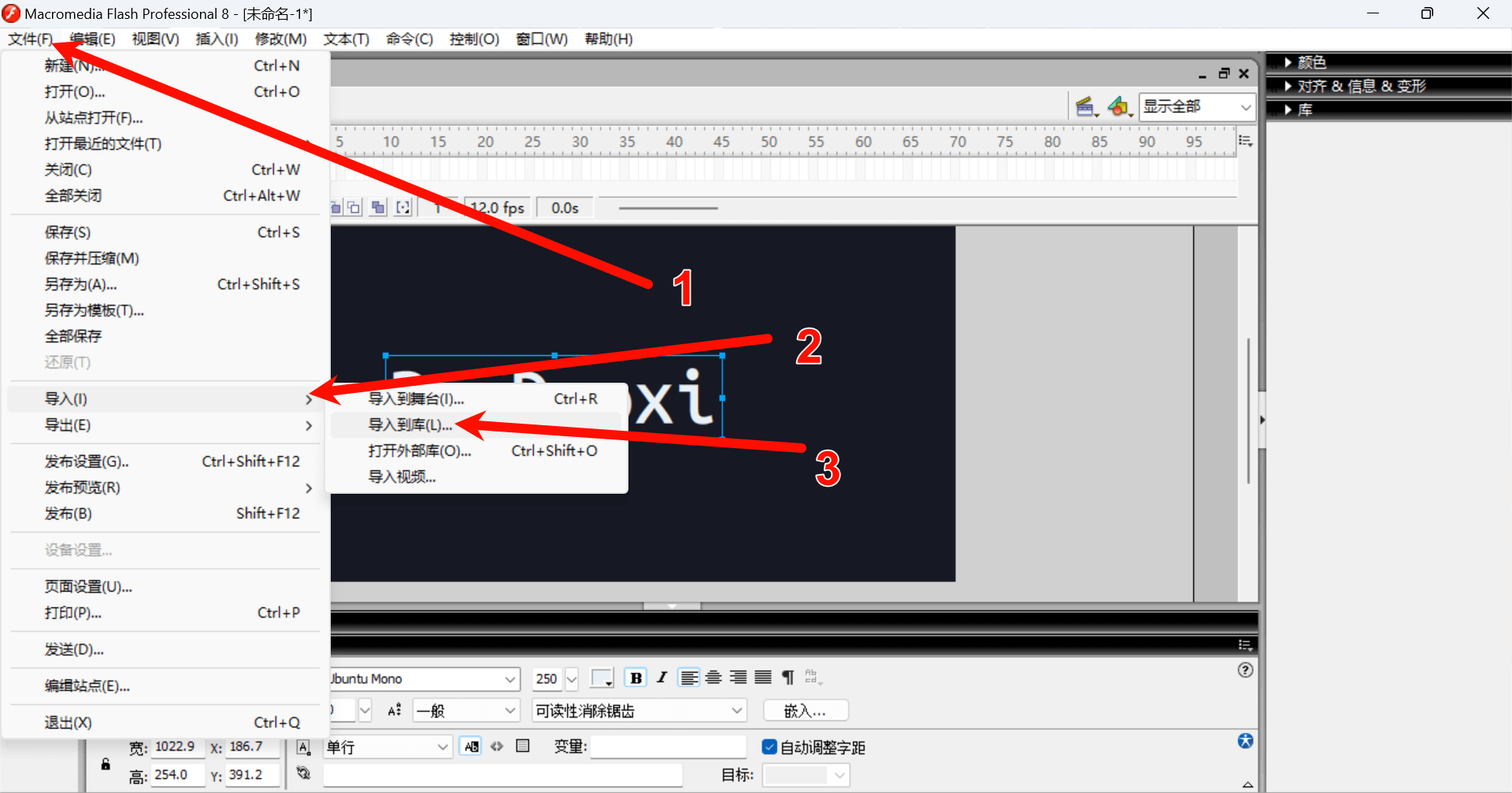Open the 发布预览(R) submenu

(x=165, y=487)
